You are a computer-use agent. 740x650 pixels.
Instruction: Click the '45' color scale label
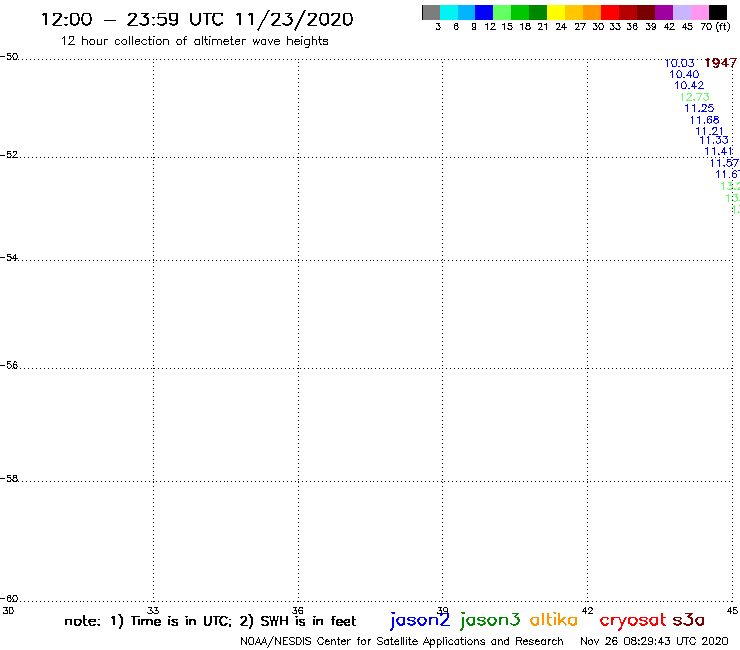tap(687, 27)
